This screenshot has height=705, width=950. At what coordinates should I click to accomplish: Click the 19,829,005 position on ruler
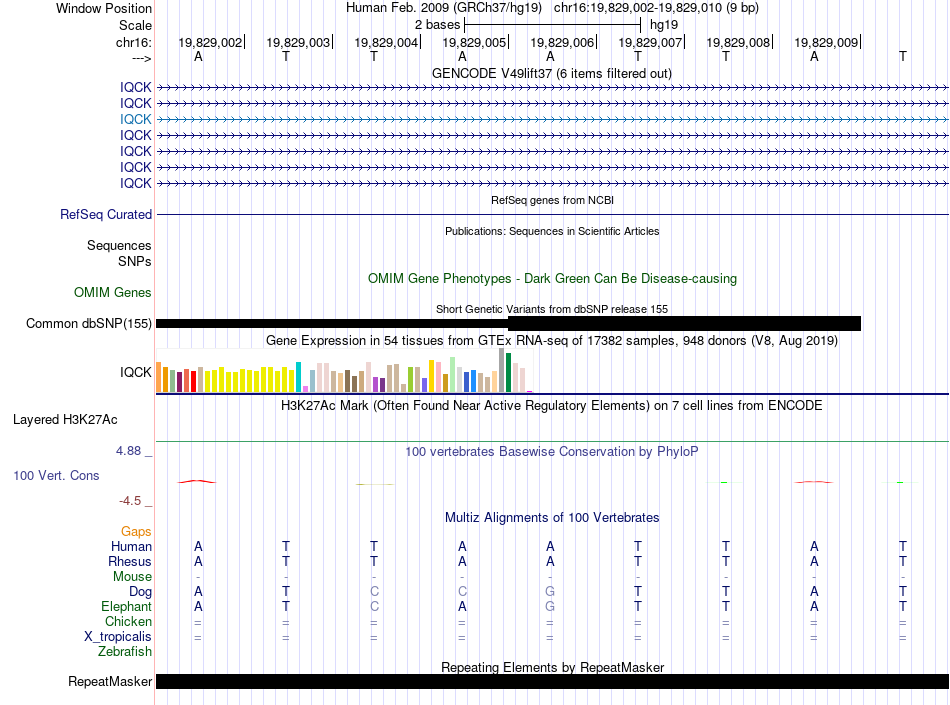(474, 42)
